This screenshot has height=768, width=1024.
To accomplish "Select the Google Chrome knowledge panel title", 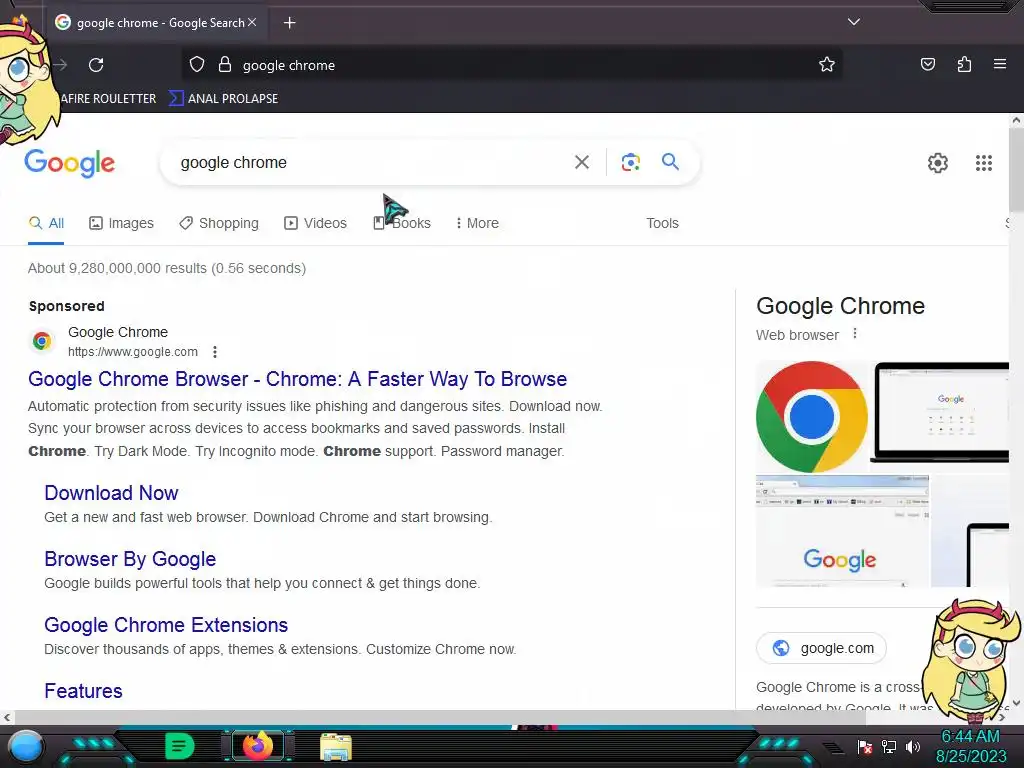I will [840, 306].
